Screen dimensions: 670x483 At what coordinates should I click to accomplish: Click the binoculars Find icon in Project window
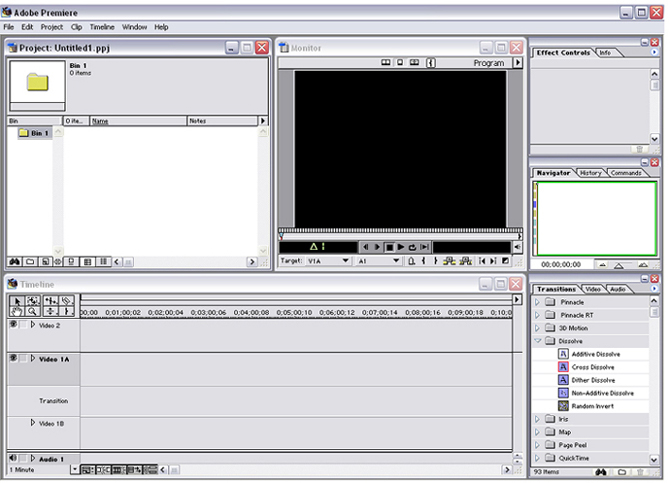15,262
